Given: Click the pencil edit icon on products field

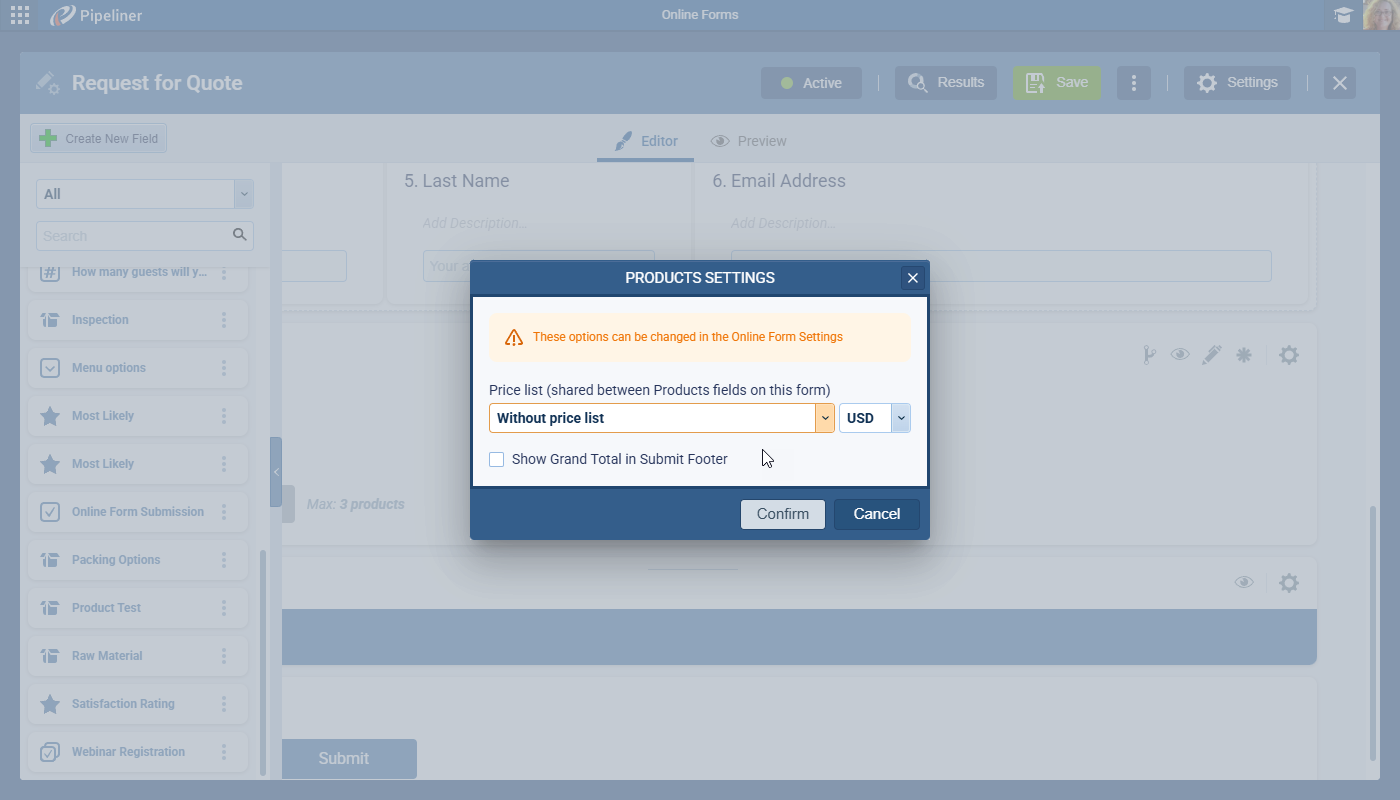Looking at the screenshot, I should tap(1212, 355).
